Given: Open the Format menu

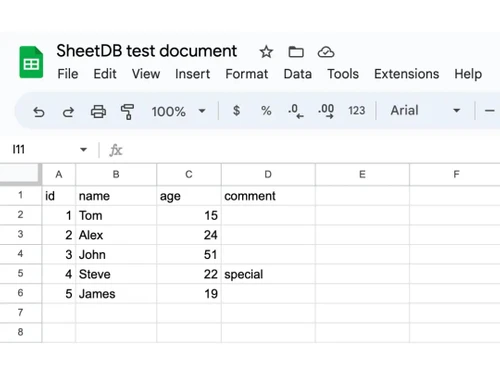Looking at the screenshot, I should tap(247, 74).
